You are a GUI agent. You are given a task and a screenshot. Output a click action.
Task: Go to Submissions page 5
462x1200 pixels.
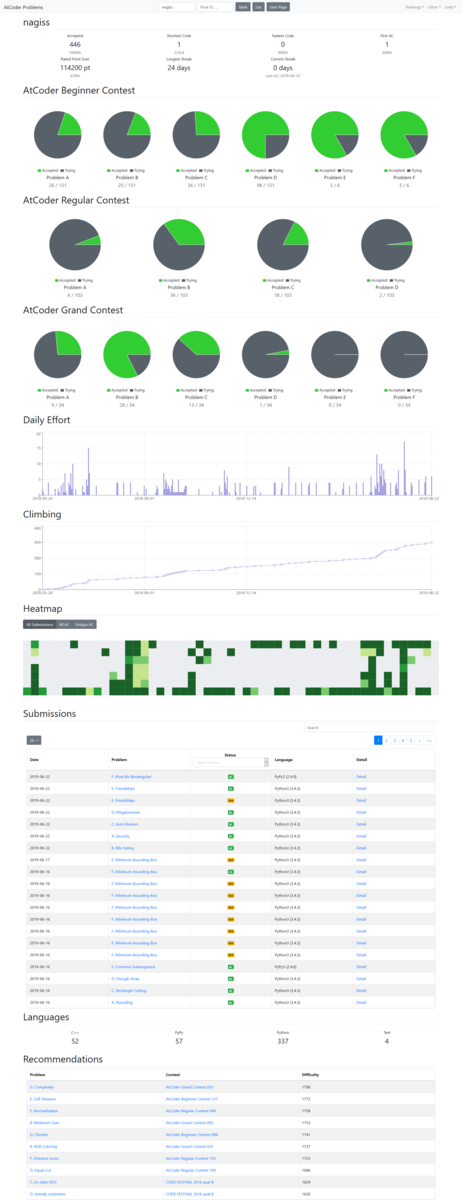(x=410, y=740)
